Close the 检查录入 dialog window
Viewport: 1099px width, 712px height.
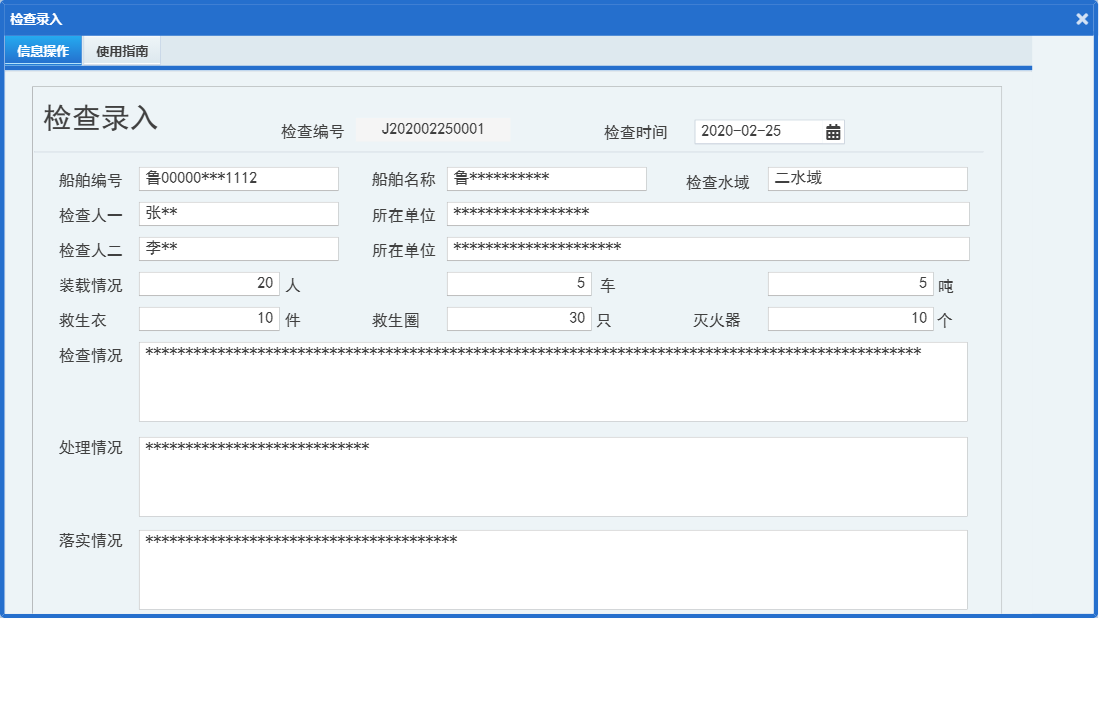[1084, 18]
